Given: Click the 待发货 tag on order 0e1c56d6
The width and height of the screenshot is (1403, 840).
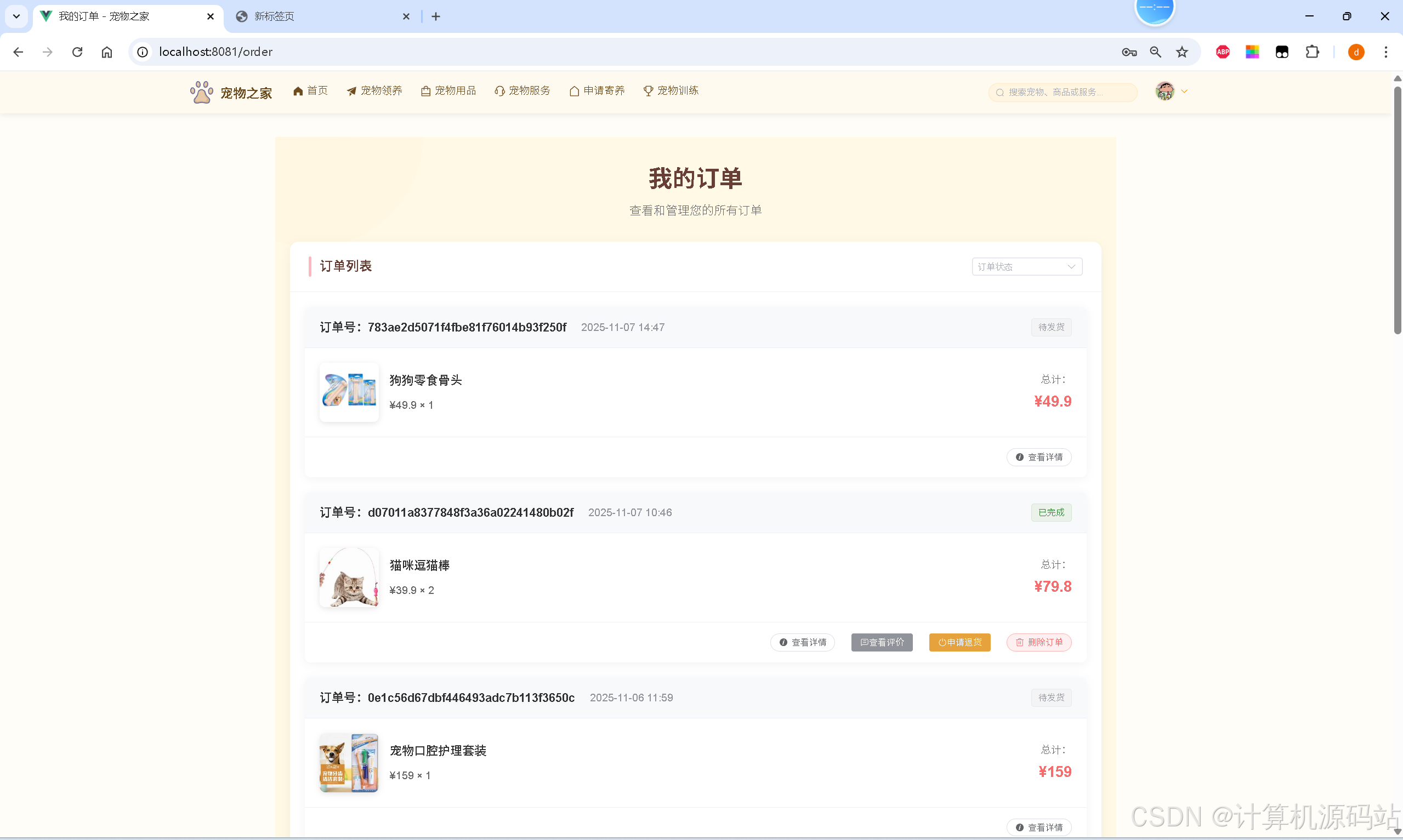Looking at the screenshot, I should 1051,698.
